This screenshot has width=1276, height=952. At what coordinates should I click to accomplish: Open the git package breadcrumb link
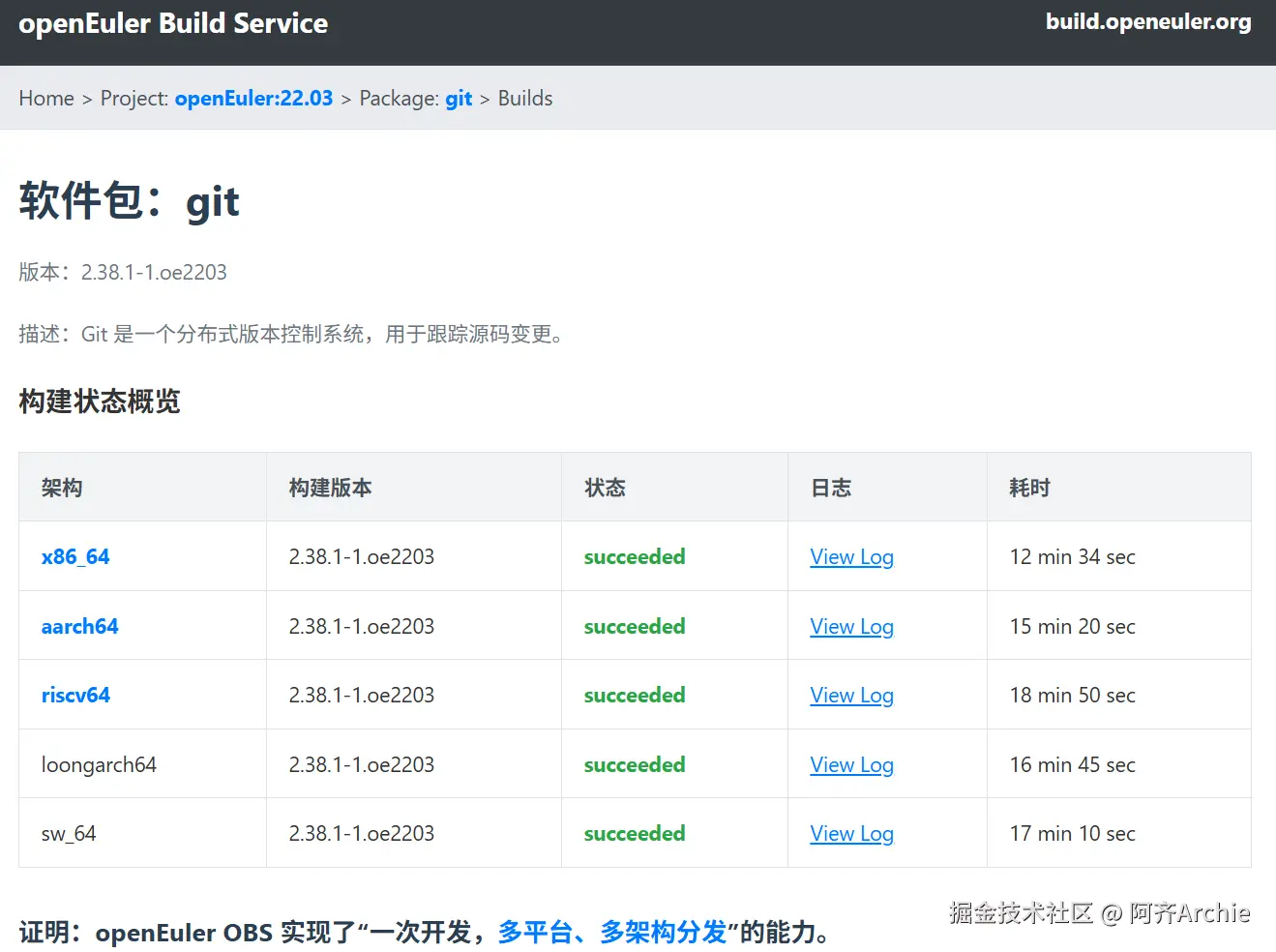(x=459, y=99)
